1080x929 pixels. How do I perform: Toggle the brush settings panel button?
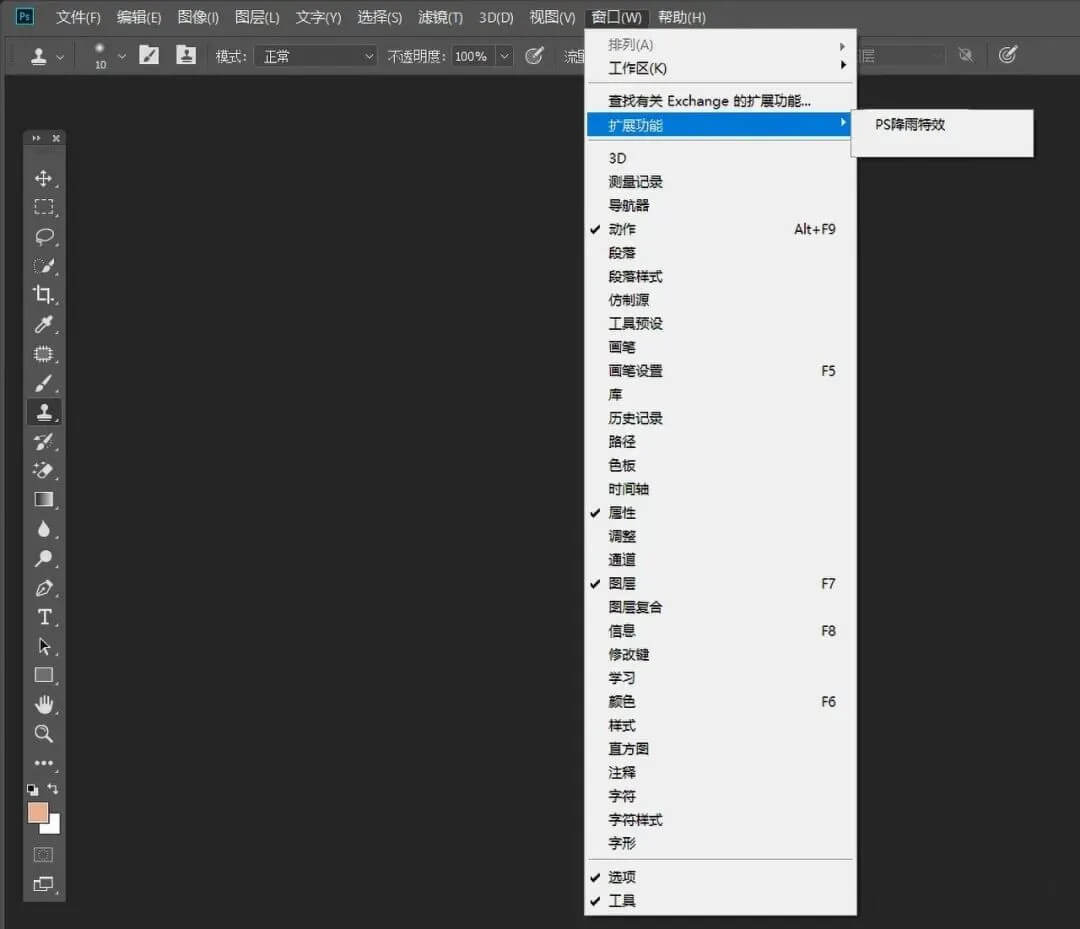(149, 55)
